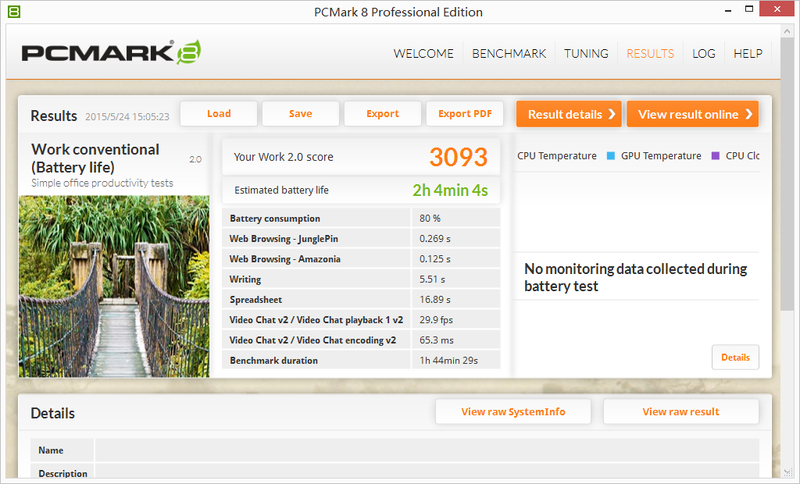Click the Benchmark duration label
Viewport: 800px width, 484px height.
274,361
